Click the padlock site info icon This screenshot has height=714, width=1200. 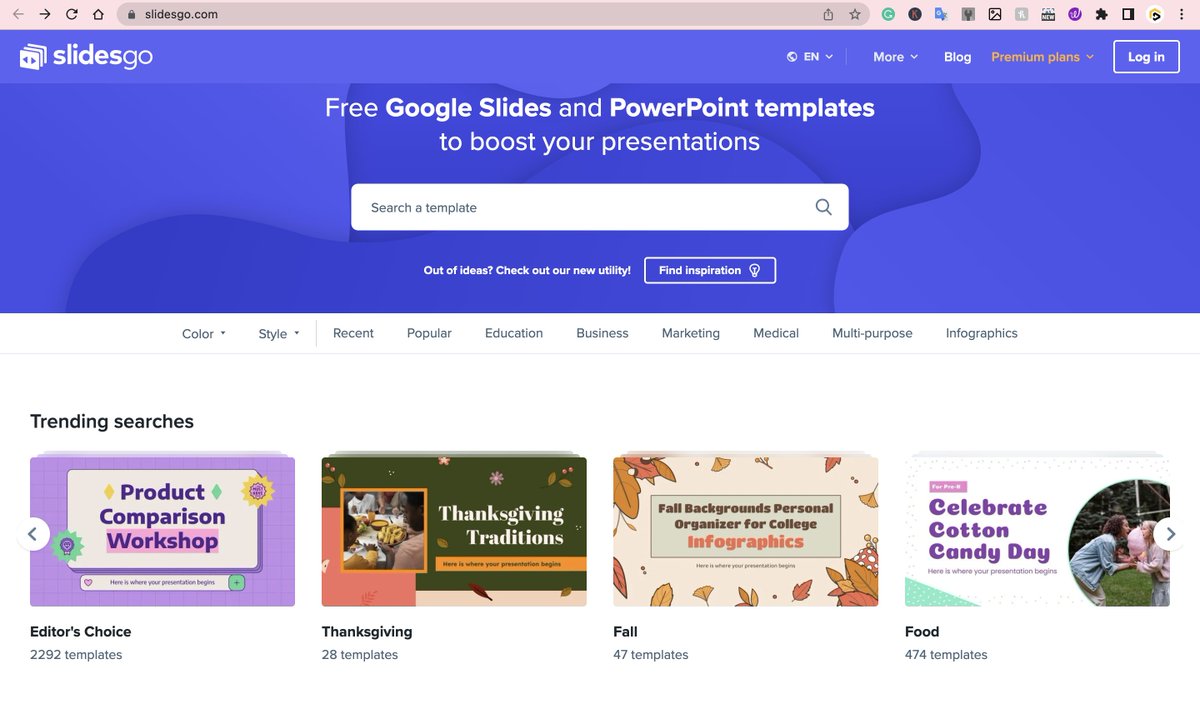[130, 15]
